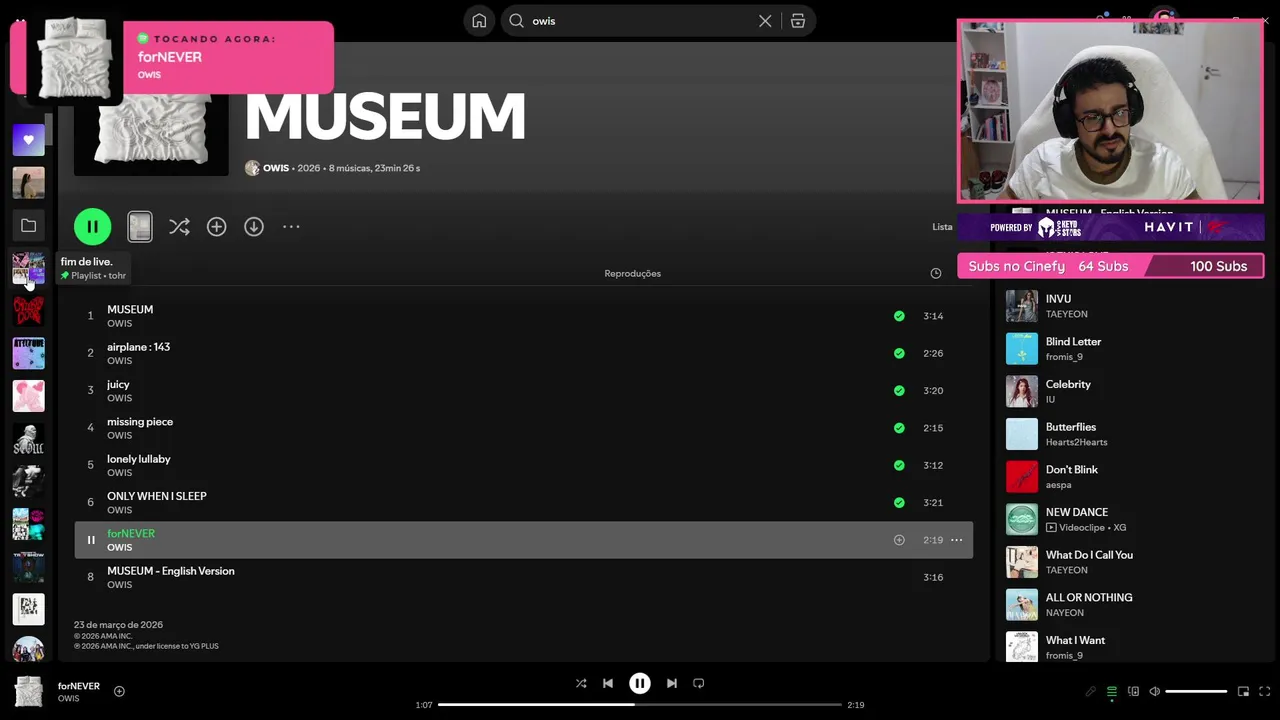This screenshot has width=1280, height=720.
Task: Open pink hearts playlist cover in sidebar
Action: [28, 396]
